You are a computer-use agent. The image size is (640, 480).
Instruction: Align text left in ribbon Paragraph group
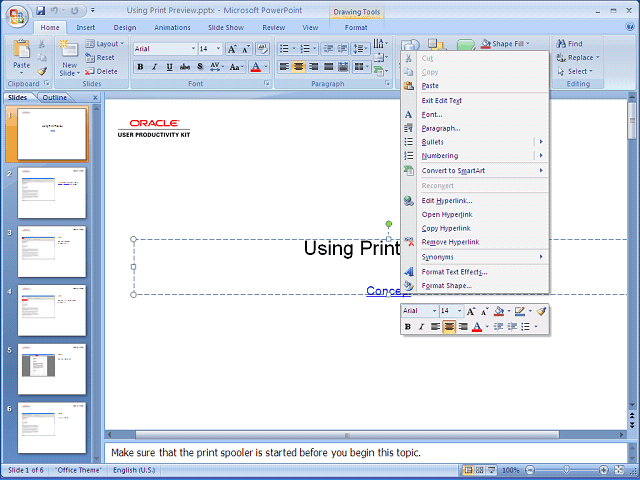284,67
